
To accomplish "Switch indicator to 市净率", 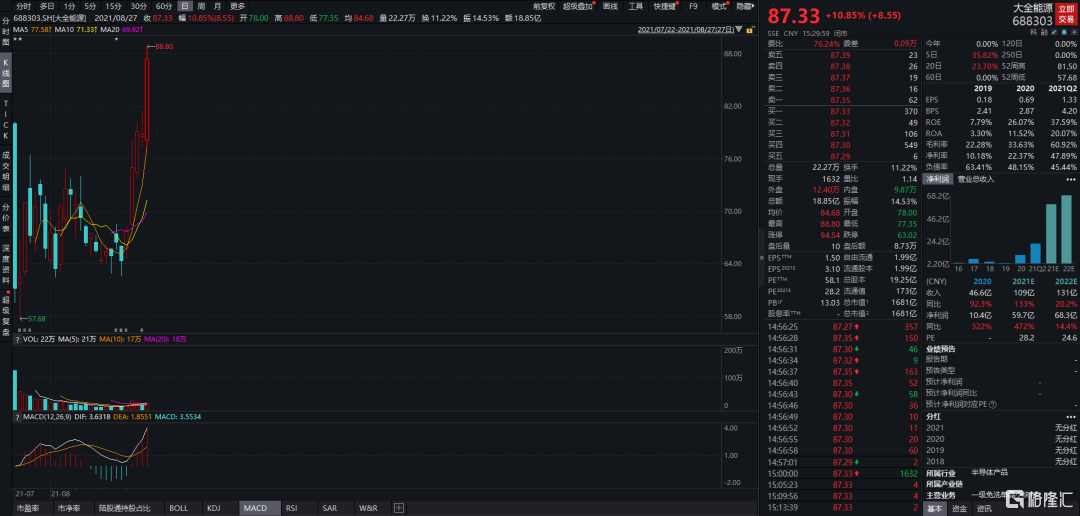I will 68,508.
